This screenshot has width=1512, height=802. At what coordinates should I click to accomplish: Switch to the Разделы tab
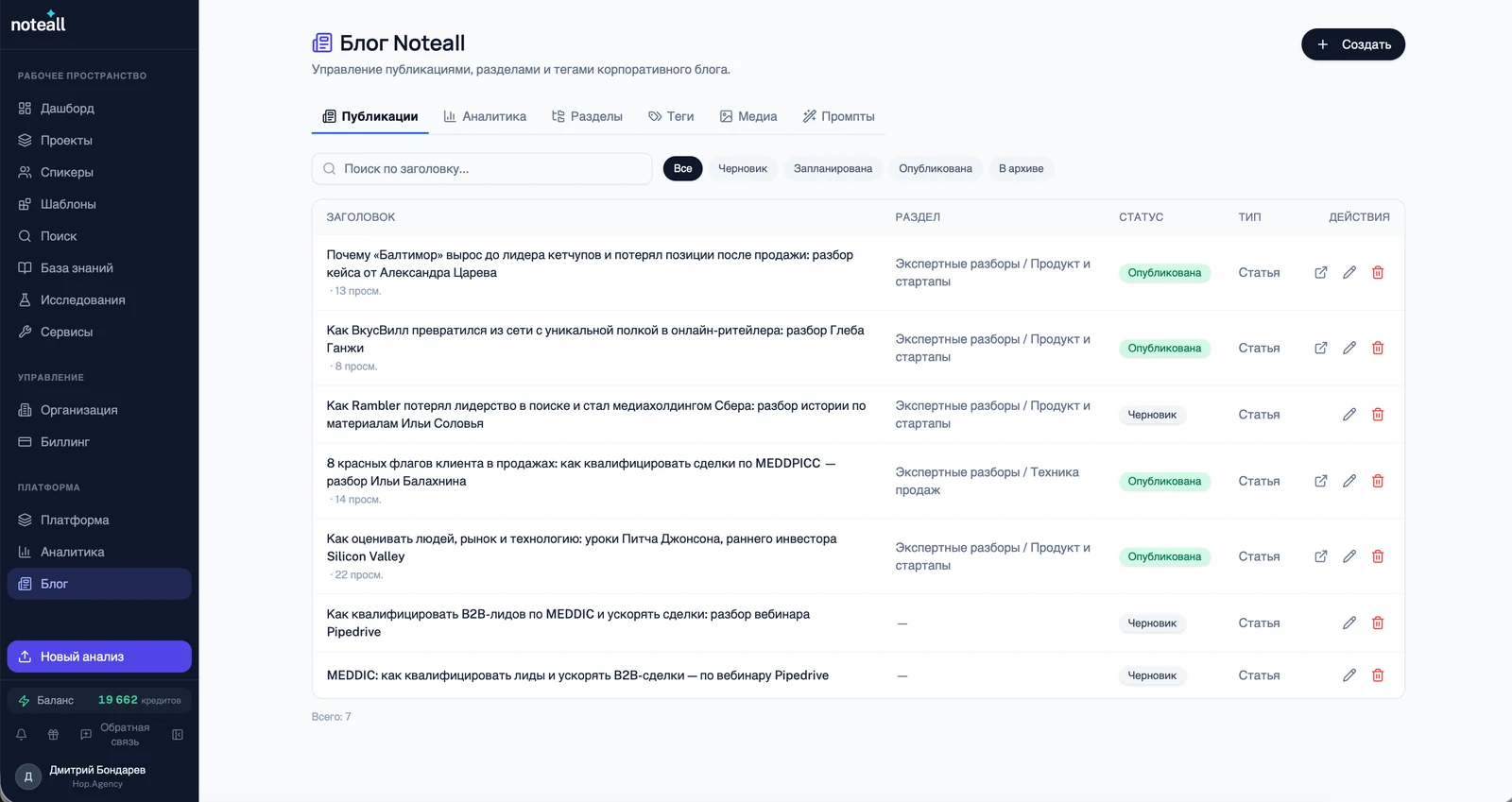pos(587,116)
